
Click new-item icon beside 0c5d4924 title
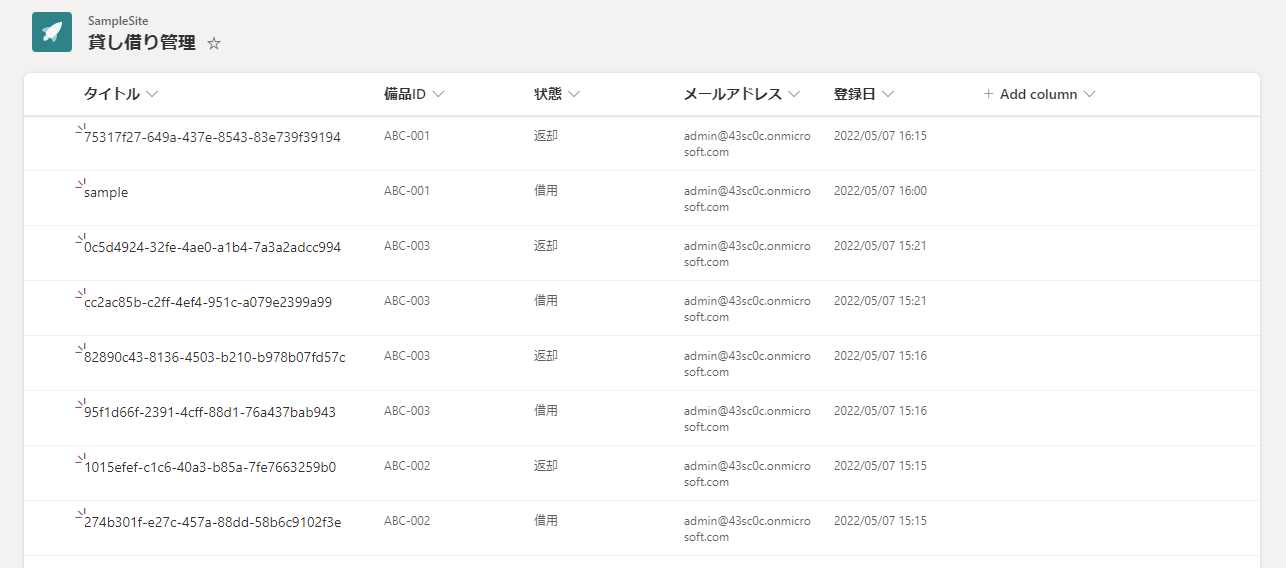[x=81, y=238]
